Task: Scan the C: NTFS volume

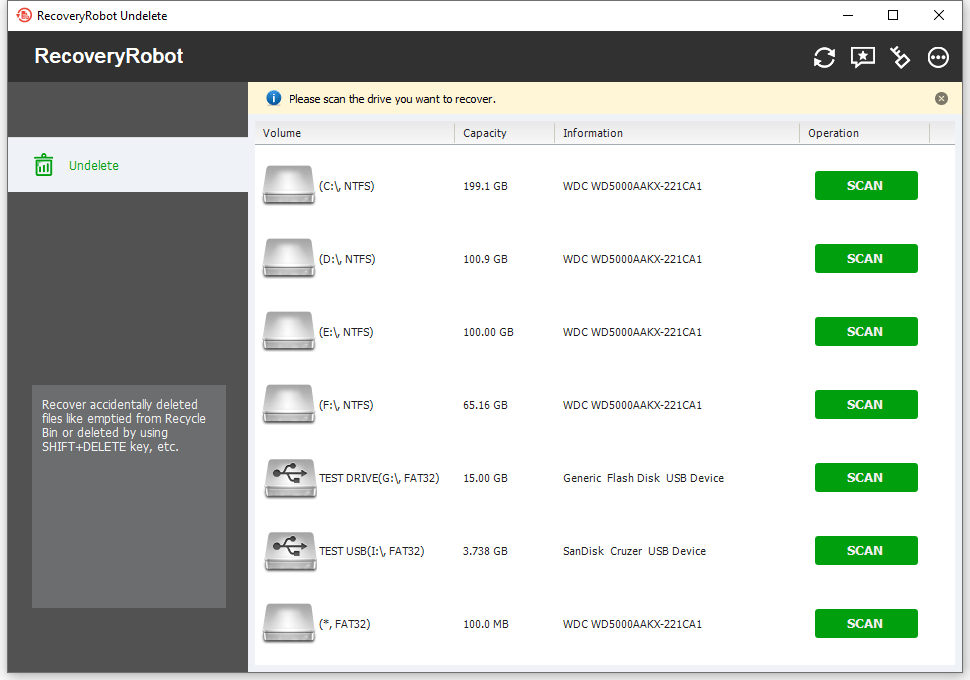Action: pos(865,185)
